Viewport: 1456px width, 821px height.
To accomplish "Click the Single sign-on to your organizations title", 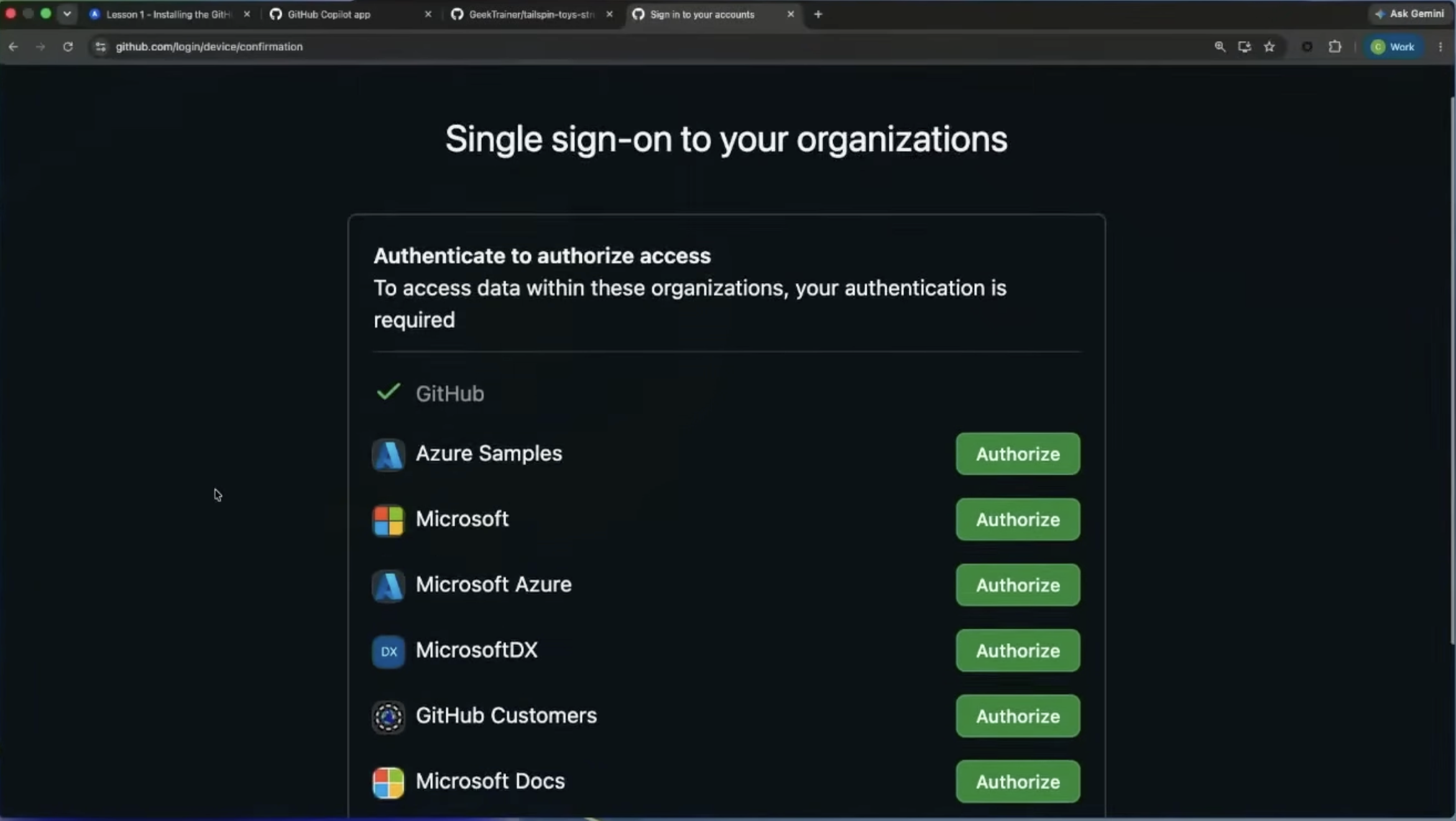I will tap(726, 139).
